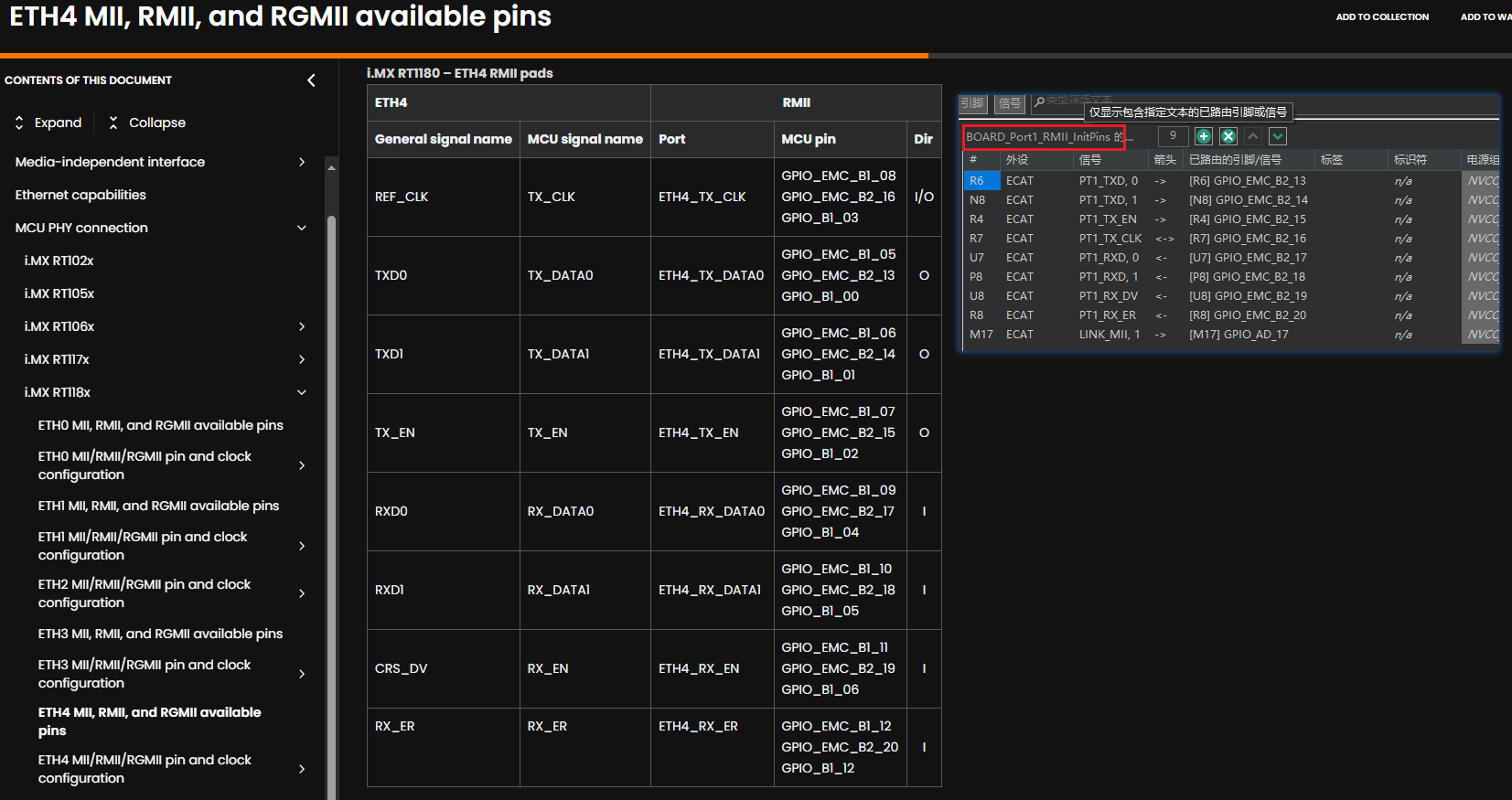This screenshot has height=800, width=1512.
Task: Collapse the MCU PHY connection section
Action: coord(302,228)
